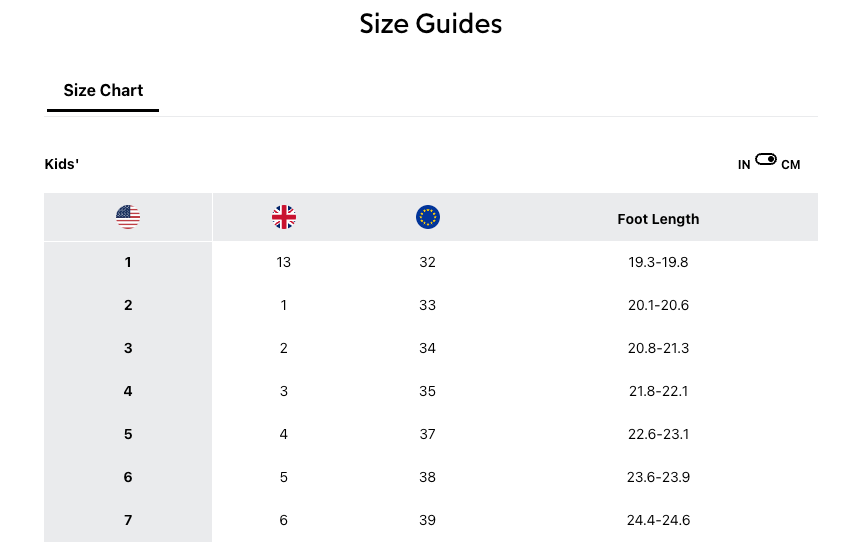The width and height of the screenshot is (851, 558).
Task: Click the IN unit label
Action: tap(744, 165)
